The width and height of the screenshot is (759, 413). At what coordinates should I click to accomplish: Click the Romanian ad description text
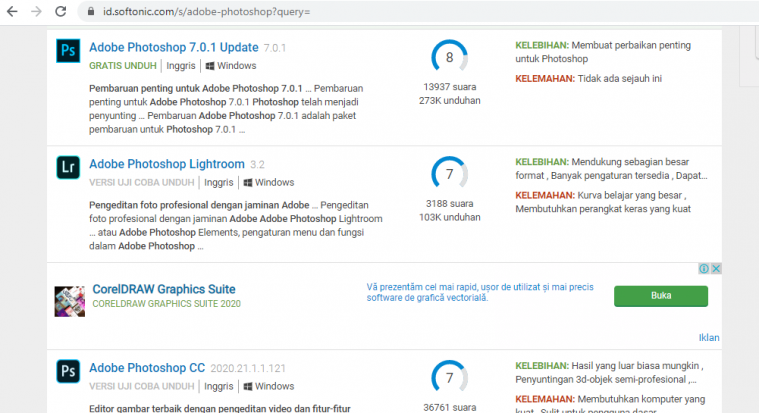coord(480,292)
